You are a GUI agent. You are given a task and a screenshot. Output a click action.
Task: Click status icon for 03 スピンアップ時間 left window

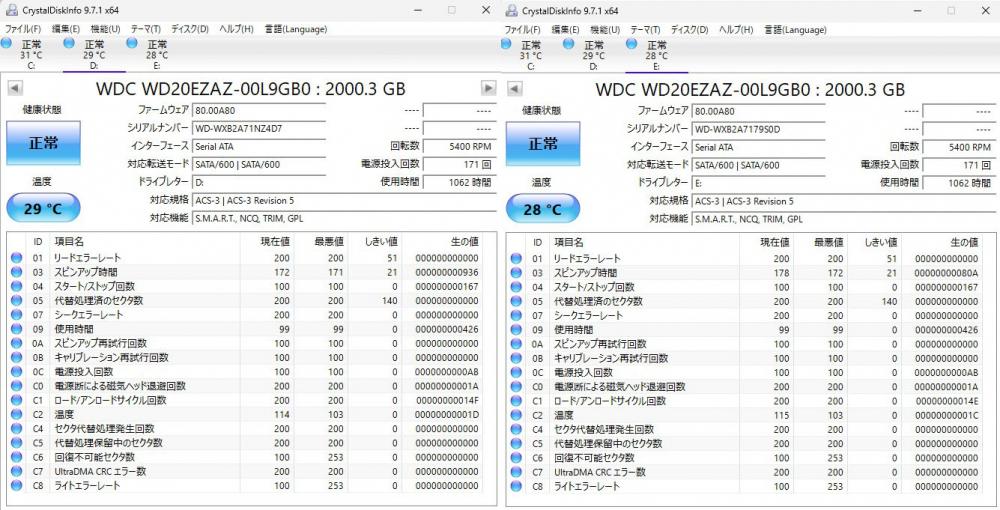coord(17,272)
